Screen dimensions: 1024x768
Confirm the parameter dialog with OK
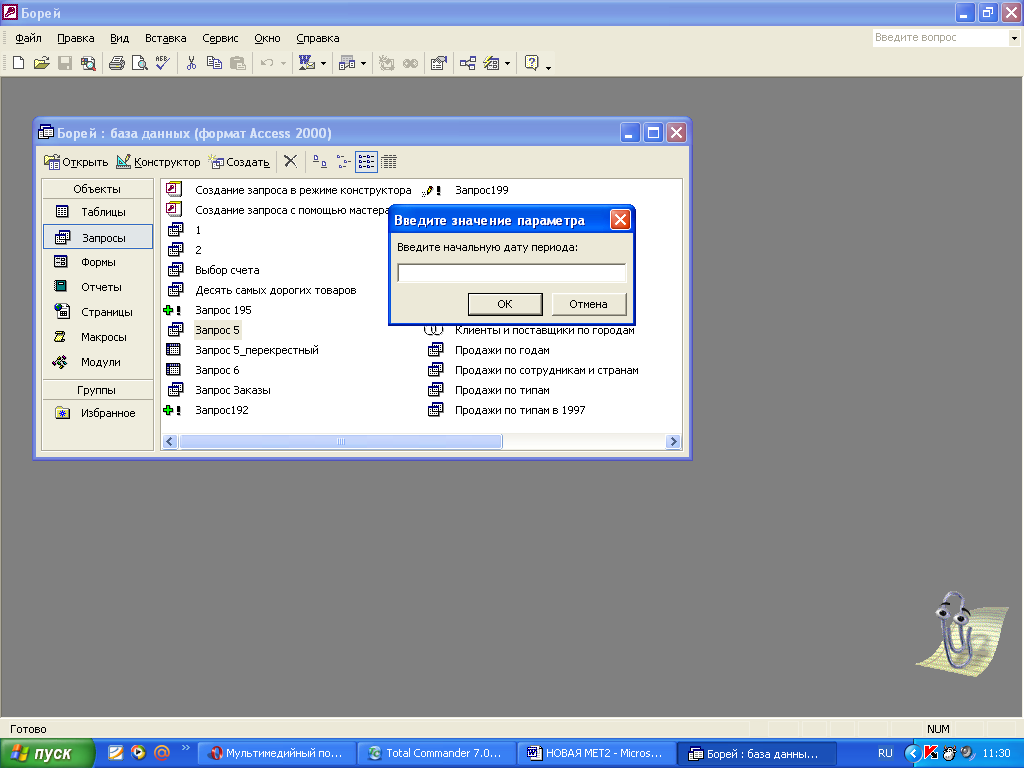click(505, 304)
